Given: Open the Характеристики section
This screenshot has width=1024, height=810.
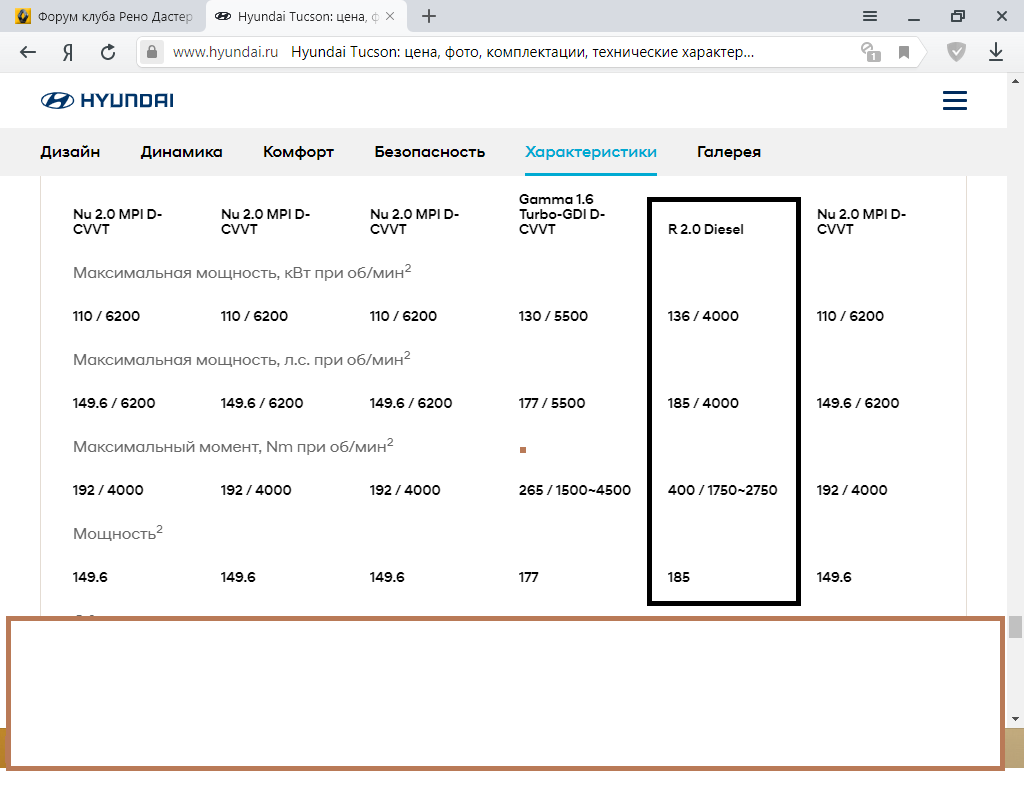Looking at the screenshot, I should point(591,152).
